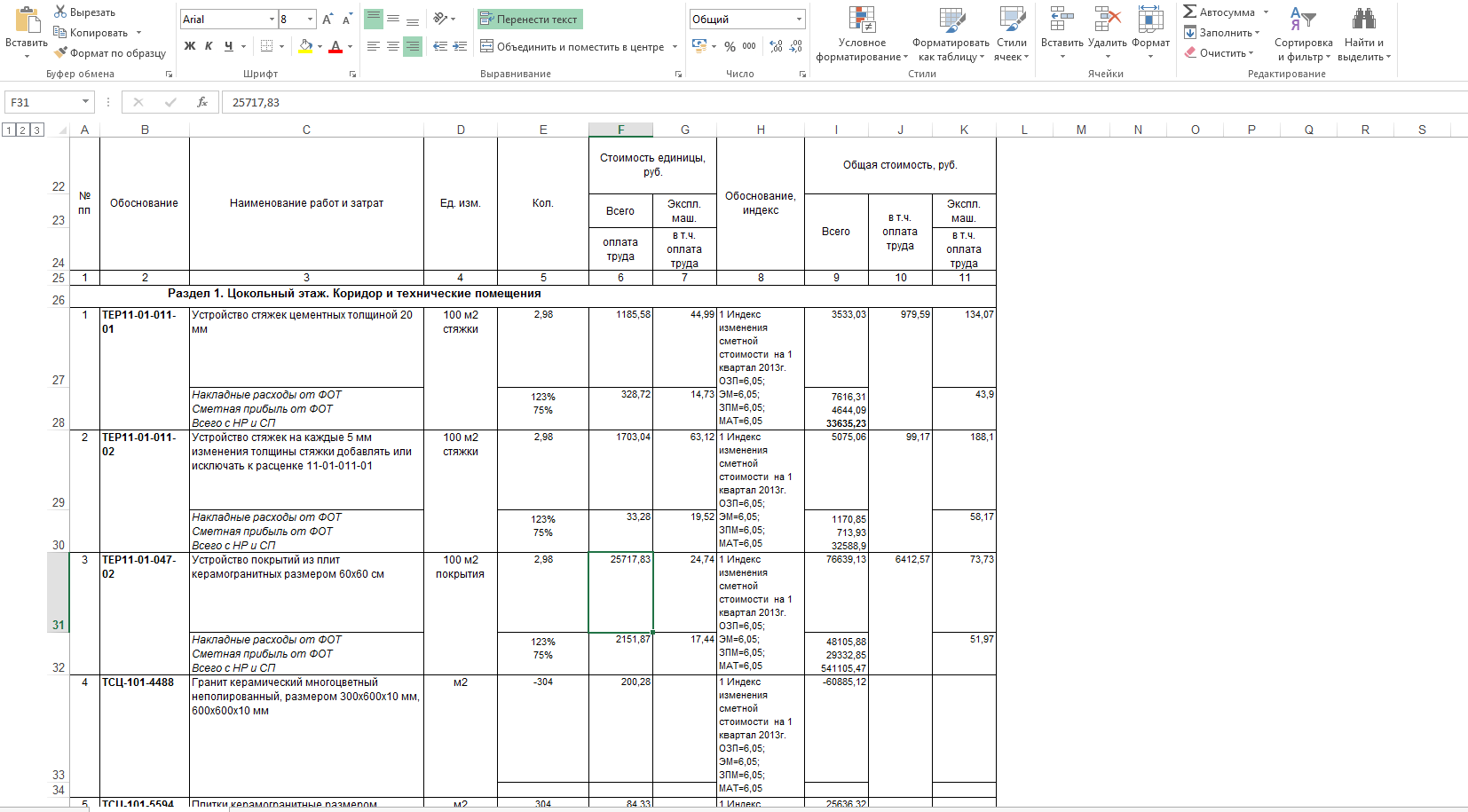The width and height of the screenshot is (1468, 812).
Task: Click the Merge and Center button
Action: pos(572,46)
